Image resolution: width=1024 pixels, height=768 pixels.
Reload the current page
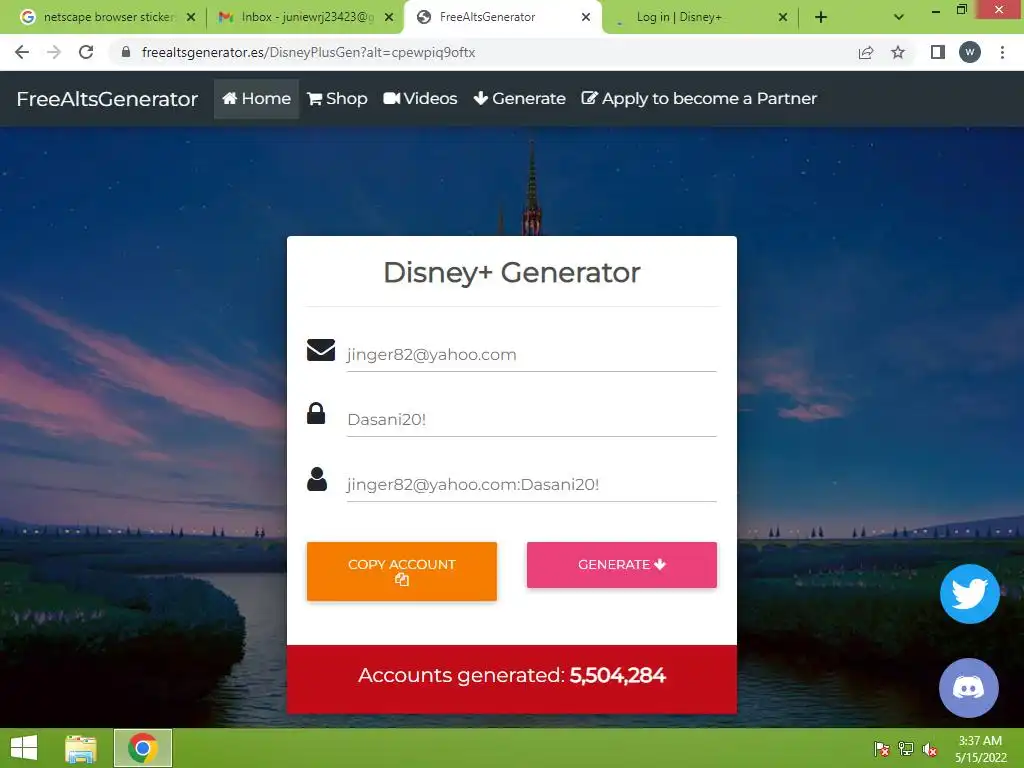(x=86, y=52)
